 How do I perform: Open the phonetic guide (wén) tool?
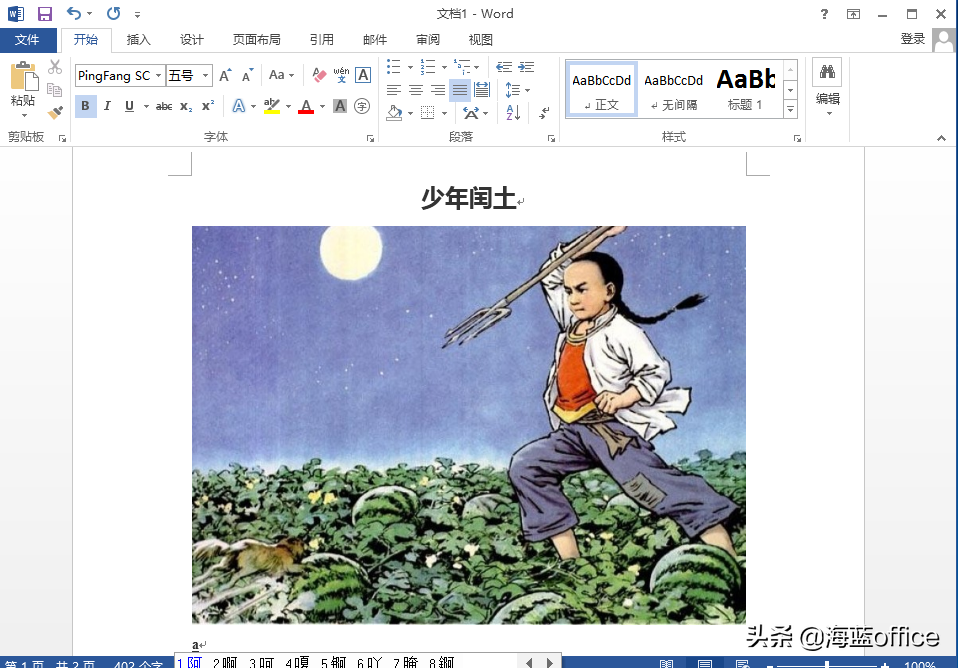341,75
